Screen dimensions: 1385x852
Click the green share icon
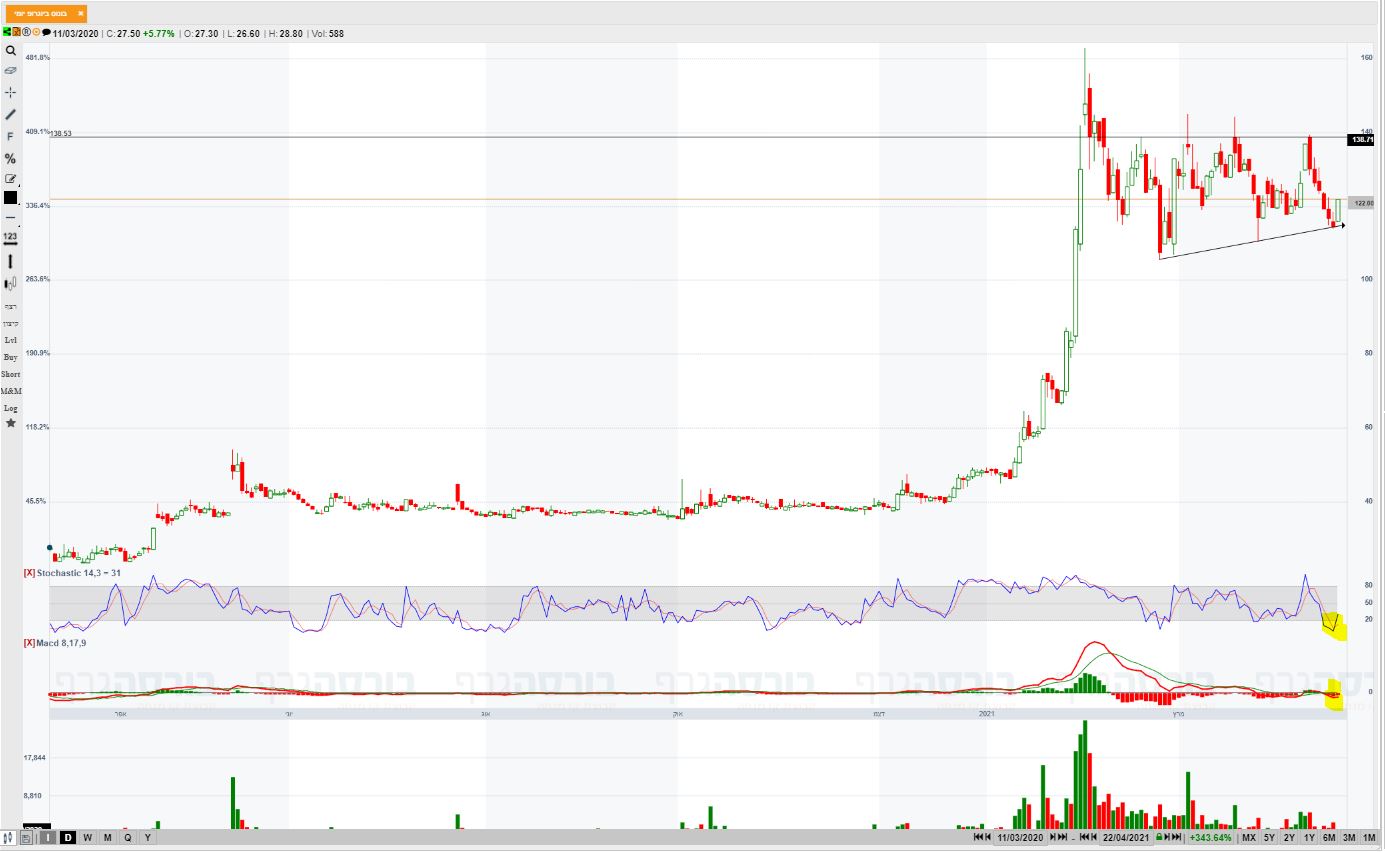[x=7, y=33]
